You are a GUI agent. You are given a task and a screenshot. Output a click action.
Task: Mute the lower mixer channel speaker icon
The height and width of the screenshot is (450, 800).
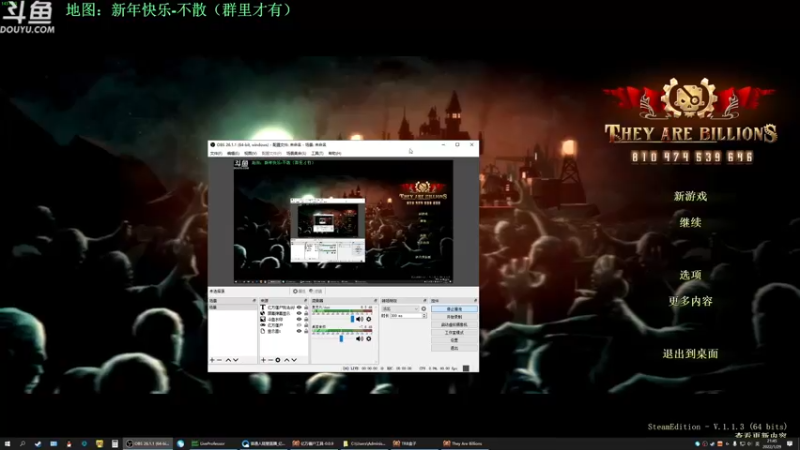(359, 339)
